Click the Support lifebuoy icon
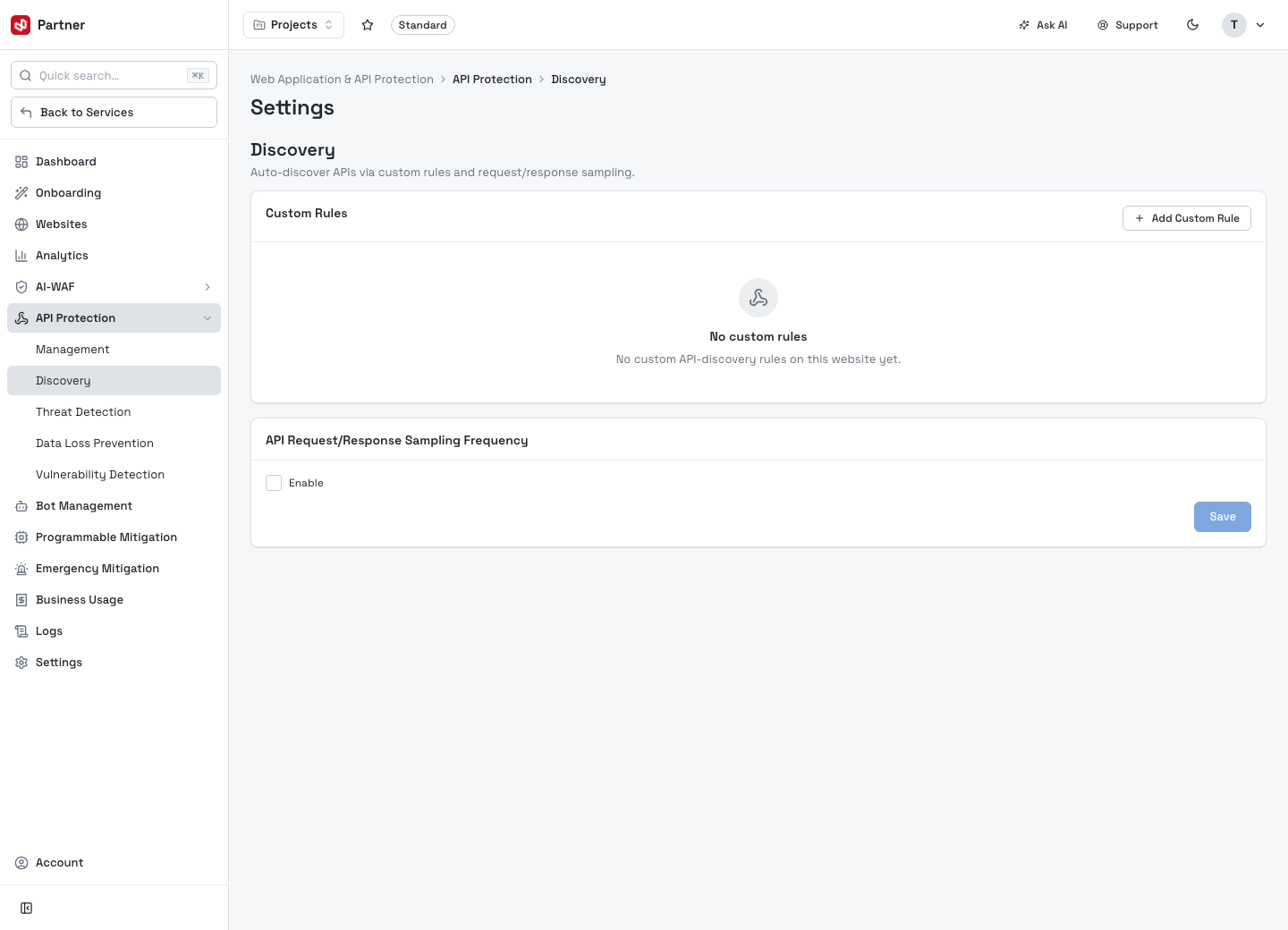 (1103, 25)
